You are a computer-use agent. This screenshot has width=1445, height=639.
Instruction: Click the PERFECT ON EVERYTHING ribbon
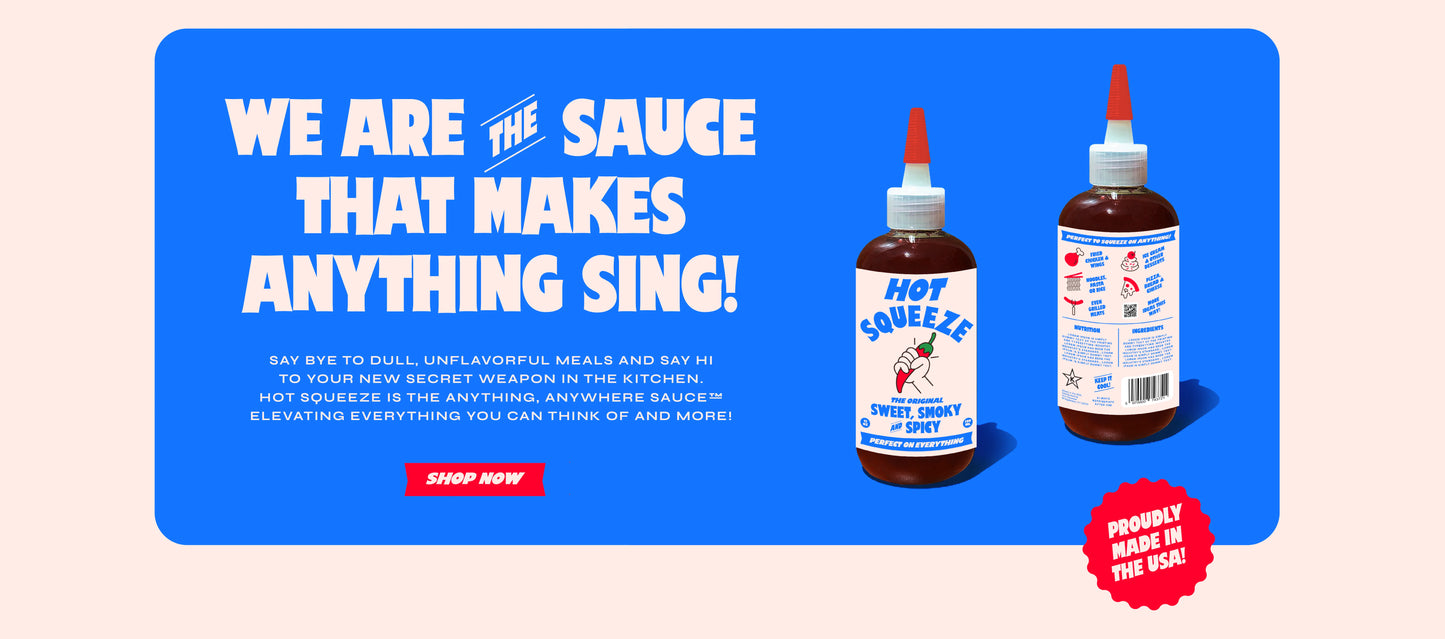[x=916, y=441]
